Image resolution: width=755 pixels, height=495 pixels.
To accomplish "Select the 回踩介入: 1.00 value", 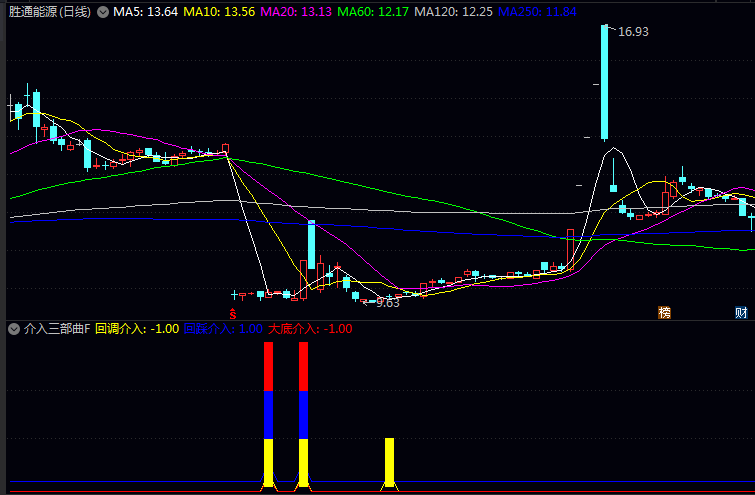I will coord(223,329).
